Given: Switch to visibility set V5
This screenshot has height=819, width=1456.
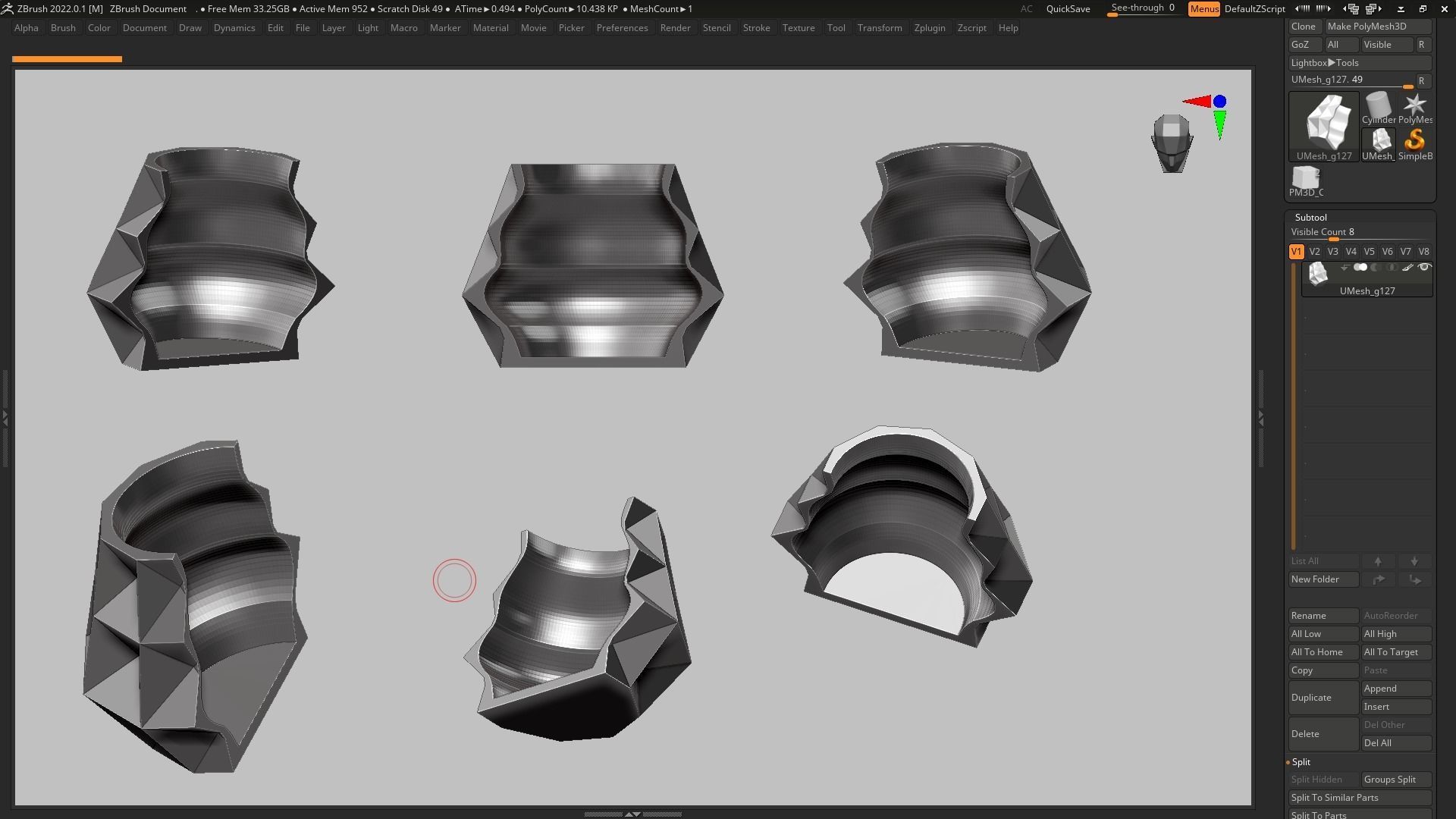Looking at the screenshot, I should [x=1369, y=252].
